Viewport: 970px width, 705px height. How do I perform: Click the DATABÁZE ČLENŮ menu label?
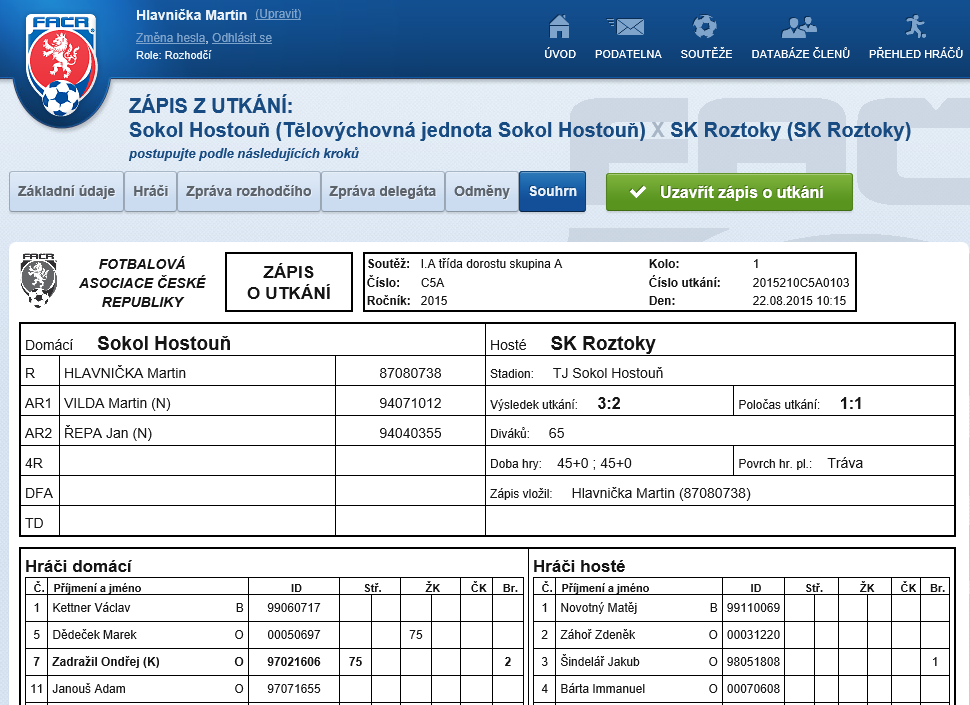click(x=800, y=54)
